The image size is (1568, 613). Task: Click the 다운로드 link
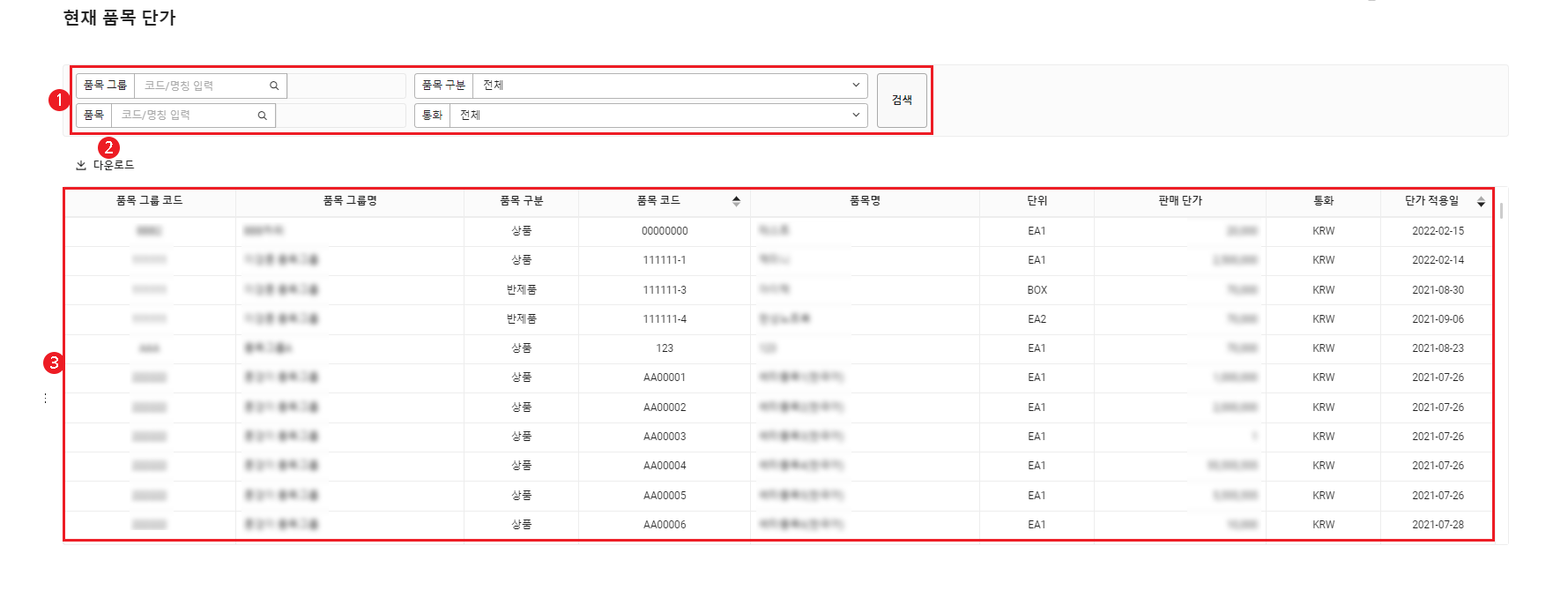click(x=114, y=166)
